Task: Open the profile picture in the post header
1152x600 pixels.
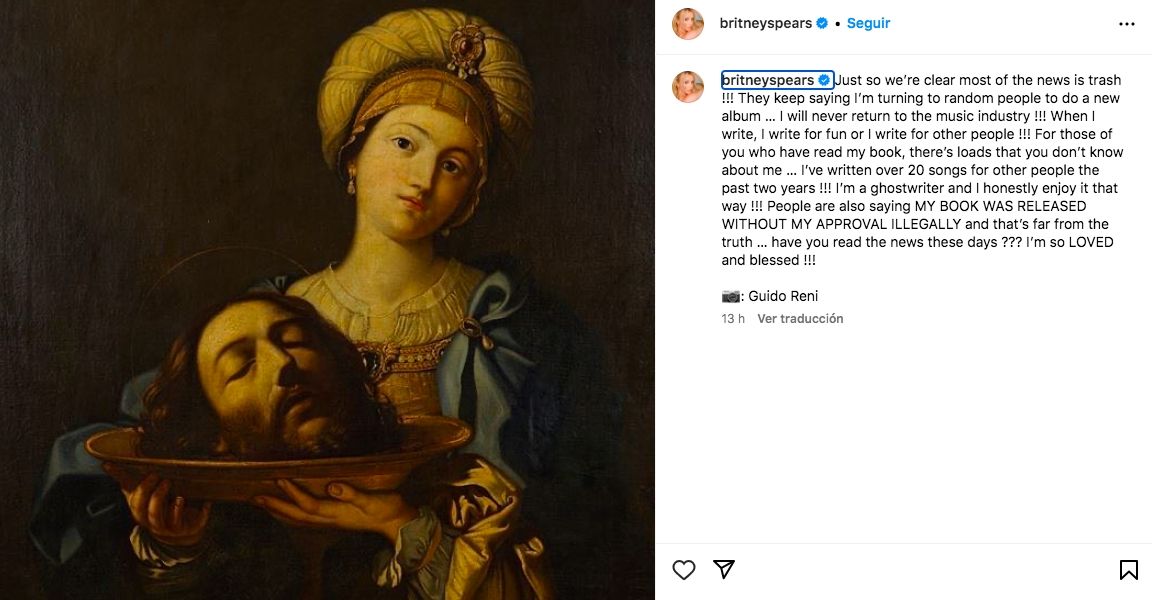Action: (x=688, y=23)
